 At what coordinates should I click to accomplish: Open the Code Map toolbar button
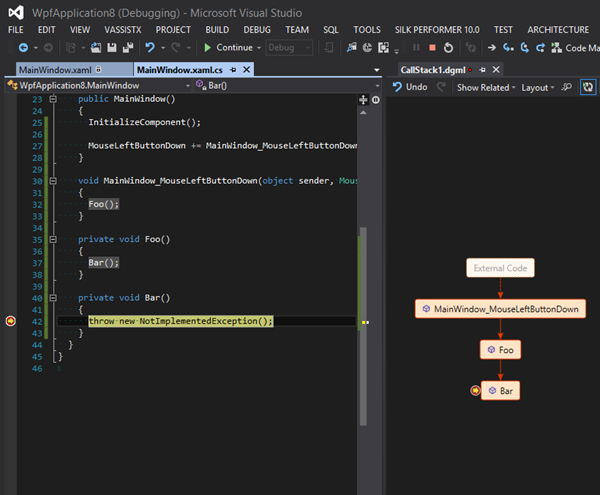pos(575,48)
